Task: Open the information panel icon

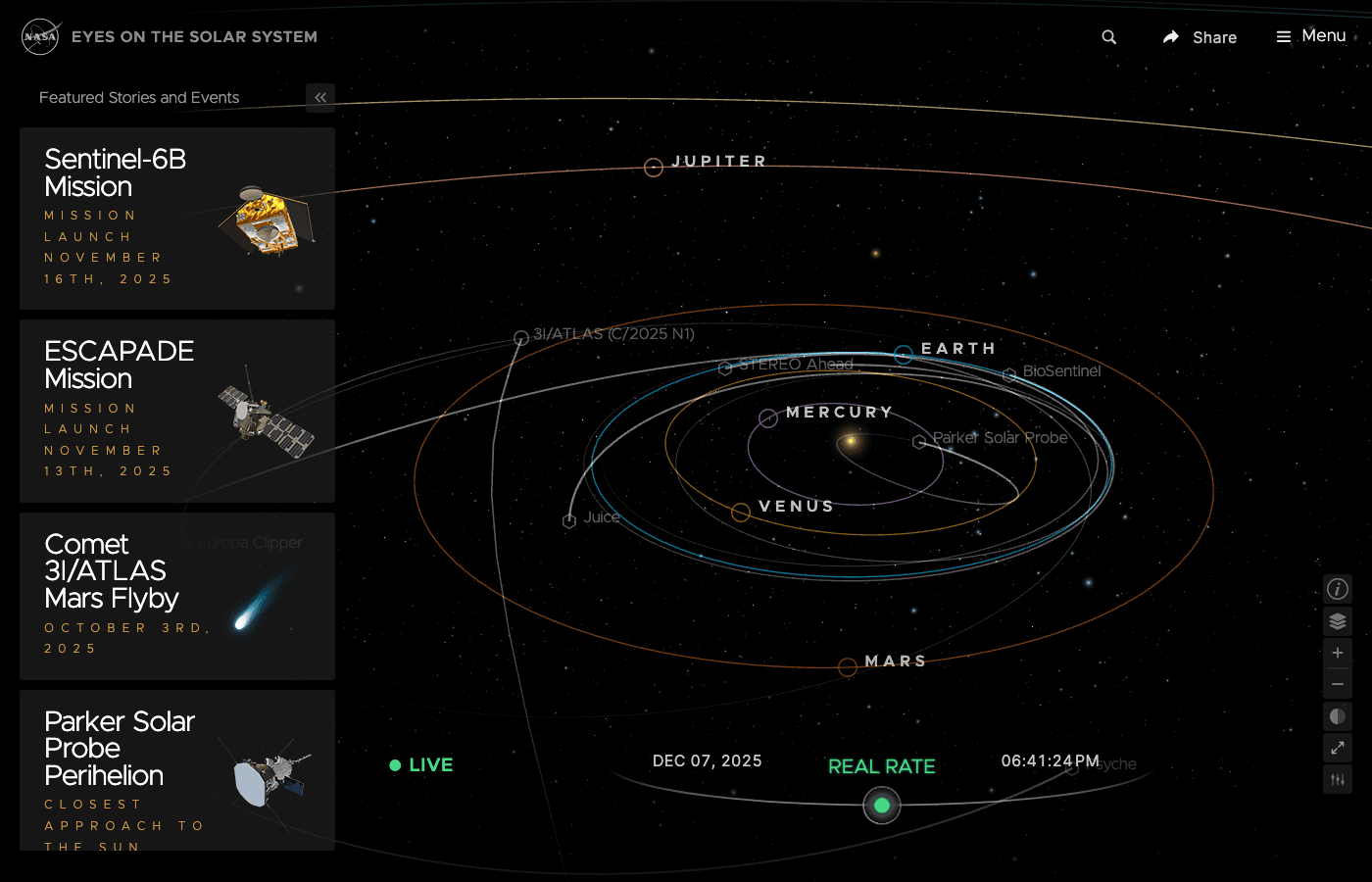Action: pos(1337,589)
